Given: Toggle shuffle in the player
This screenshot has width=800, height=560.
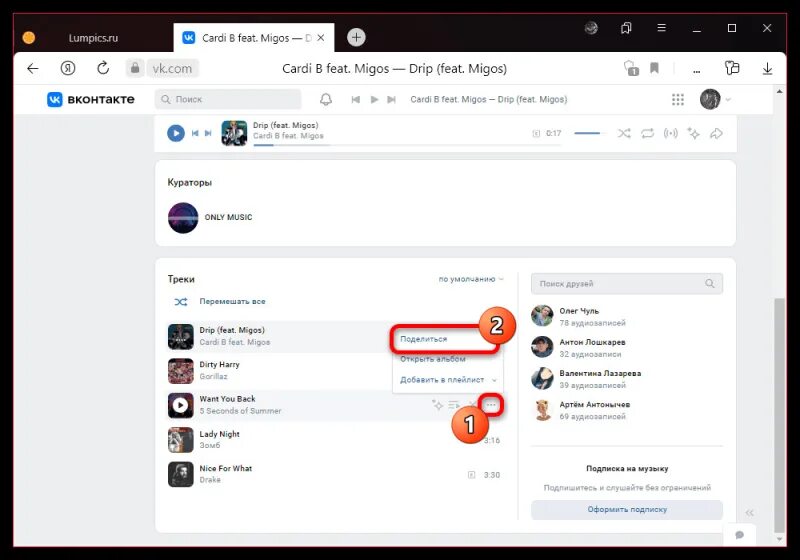Looking at the screenshot, I should [624, 133].
